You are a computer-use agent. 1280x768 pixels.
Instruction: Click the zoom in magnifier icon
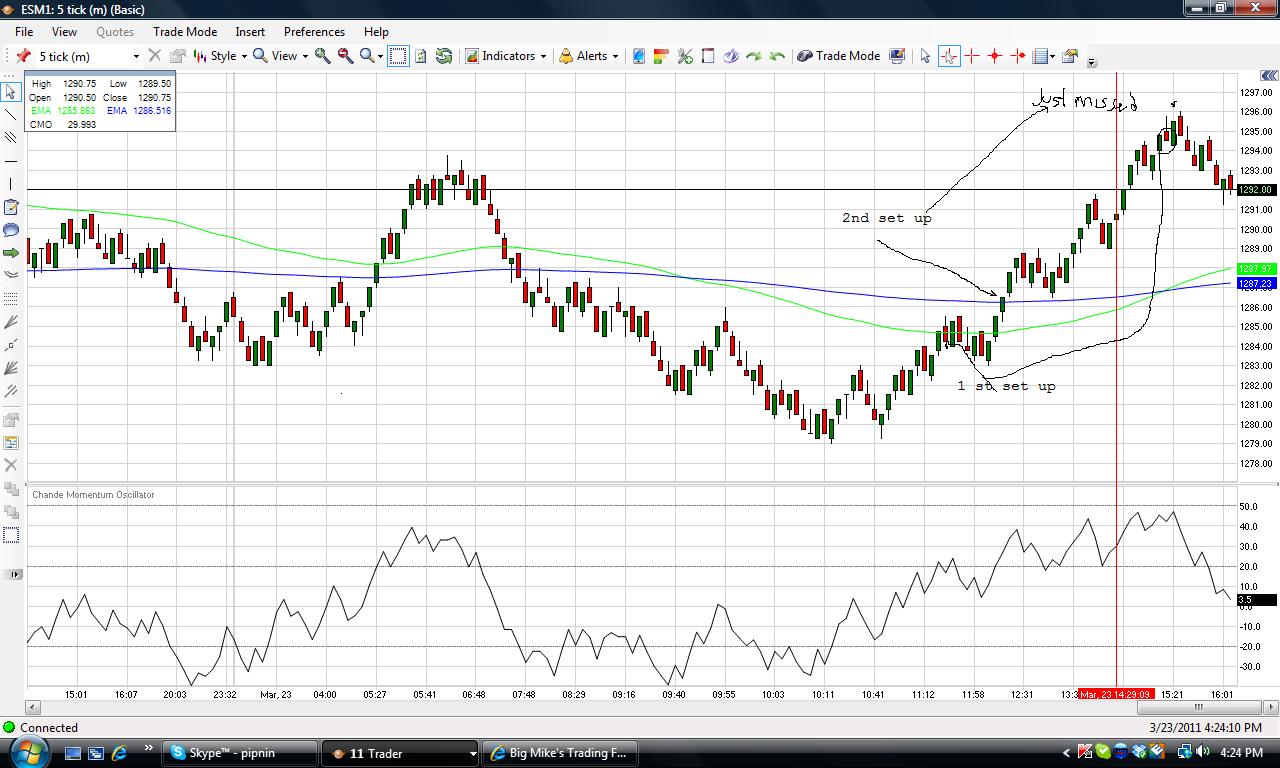[x=323, y=56]
